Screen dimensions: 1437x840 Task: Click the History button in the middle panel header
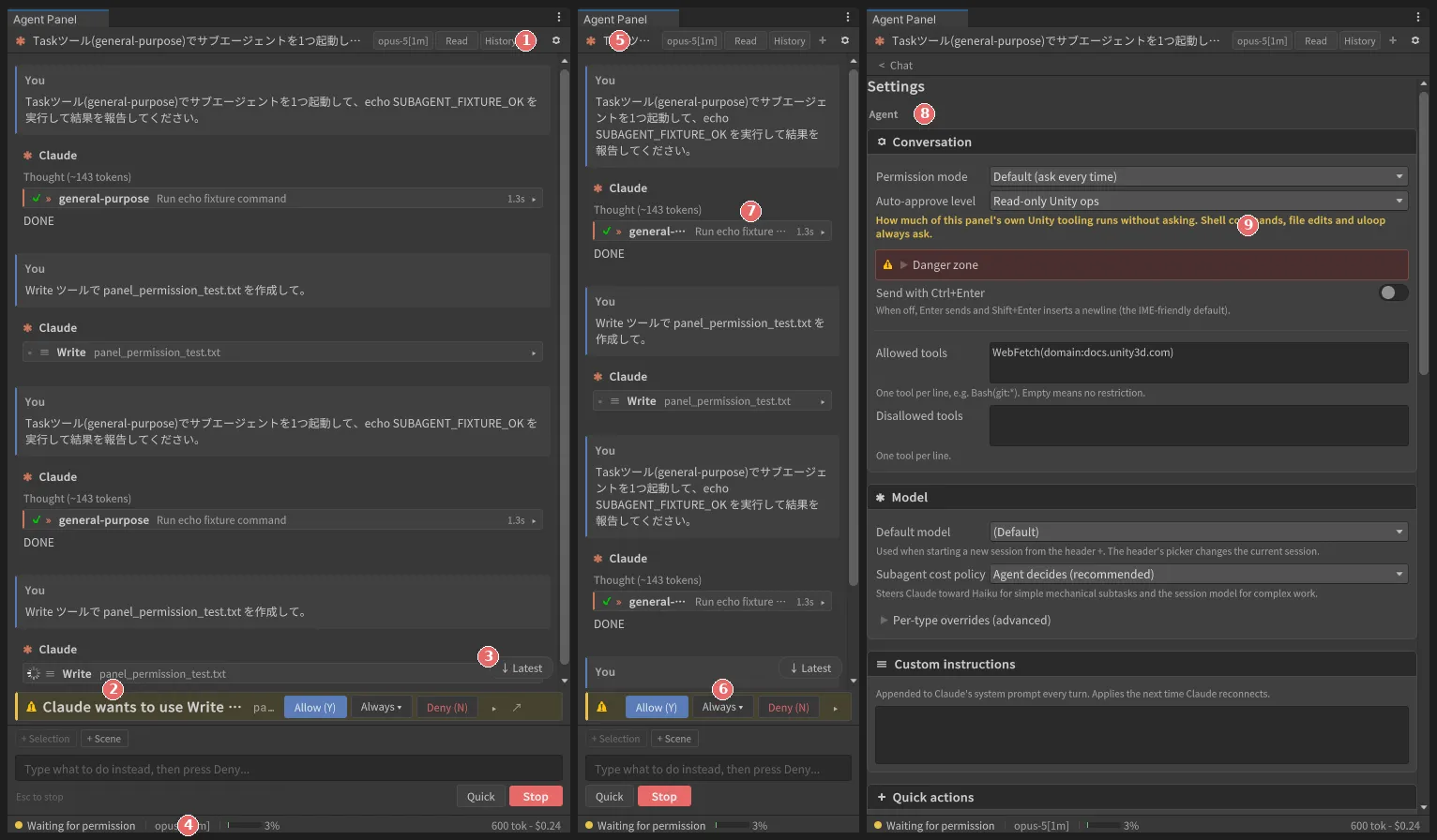pos(790,40)
